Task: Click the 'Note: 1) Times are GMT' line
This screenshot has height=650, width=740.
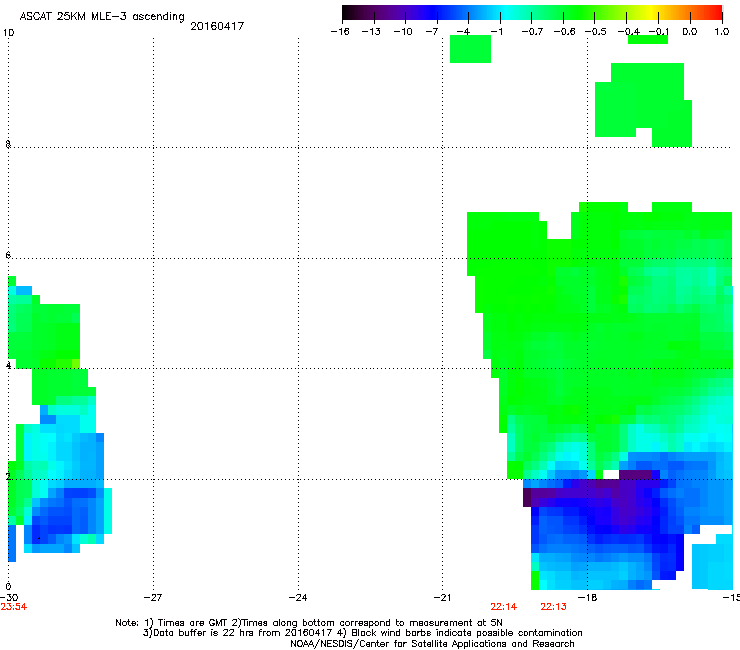Action: (309, 623)
